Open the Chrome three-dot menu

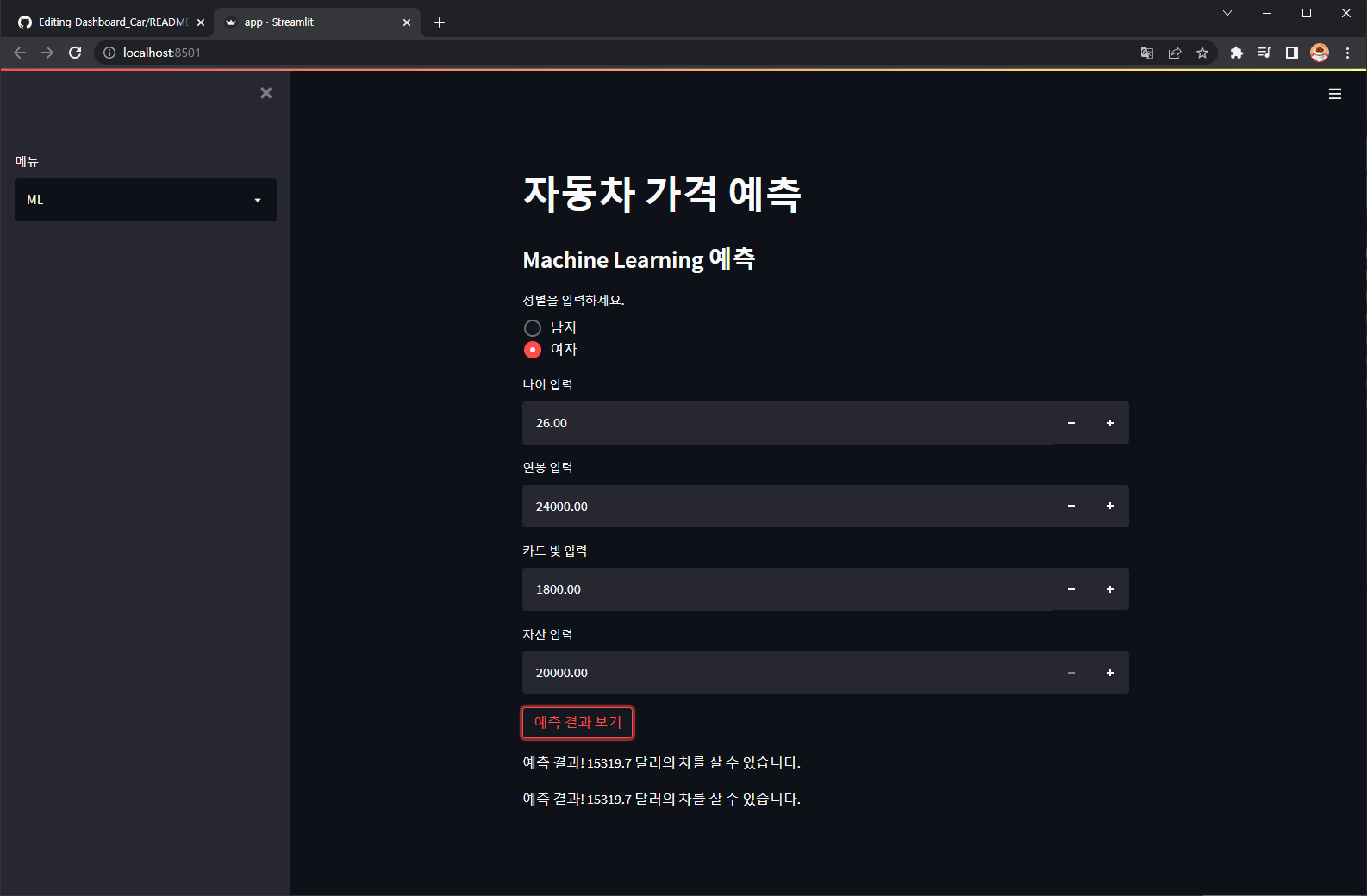coord(1347,53)
